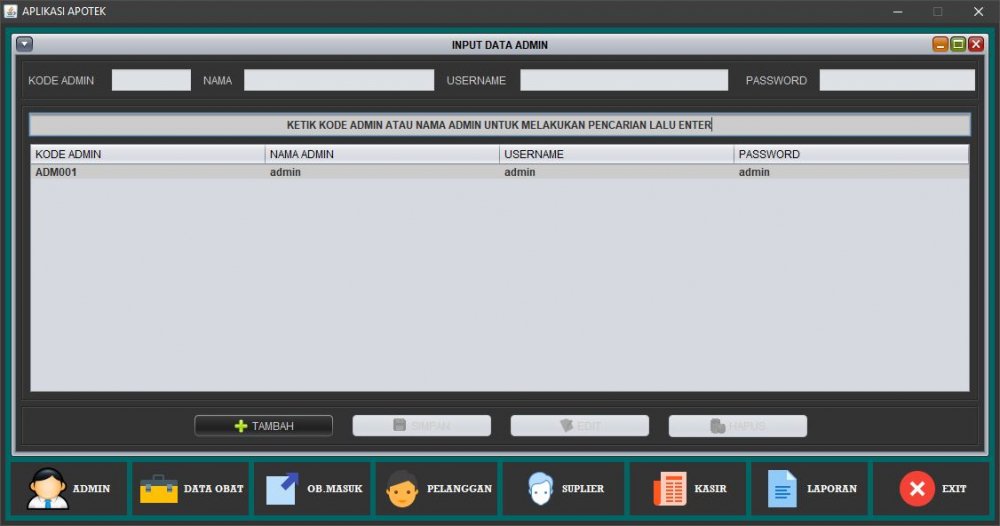The image size is (1000, 526).
Task: Click the Tambah button
Action: [x=264, y=426]
